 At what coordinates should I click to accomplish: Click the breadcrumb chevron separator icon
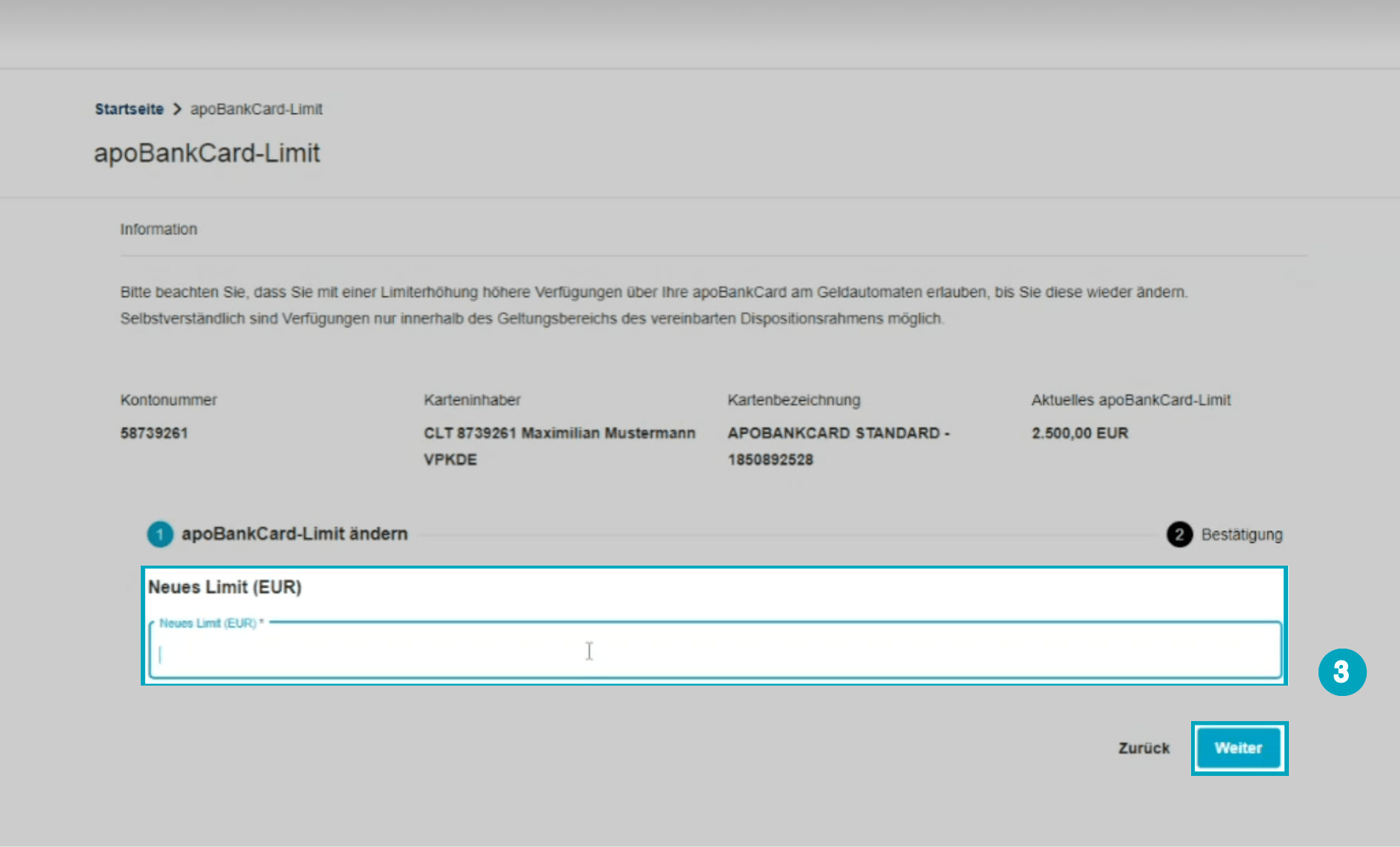[177, 109]
